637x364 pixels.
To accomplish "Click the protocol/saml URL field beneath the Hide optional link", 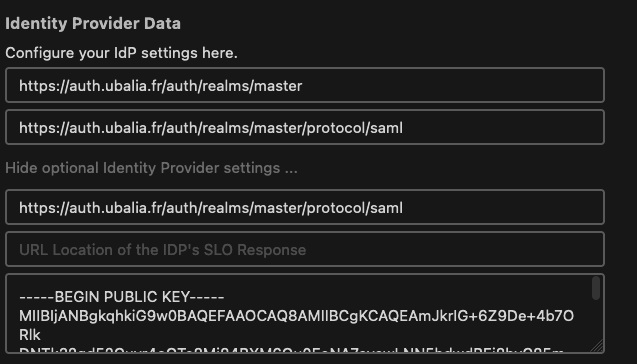I will click(305, 207).
